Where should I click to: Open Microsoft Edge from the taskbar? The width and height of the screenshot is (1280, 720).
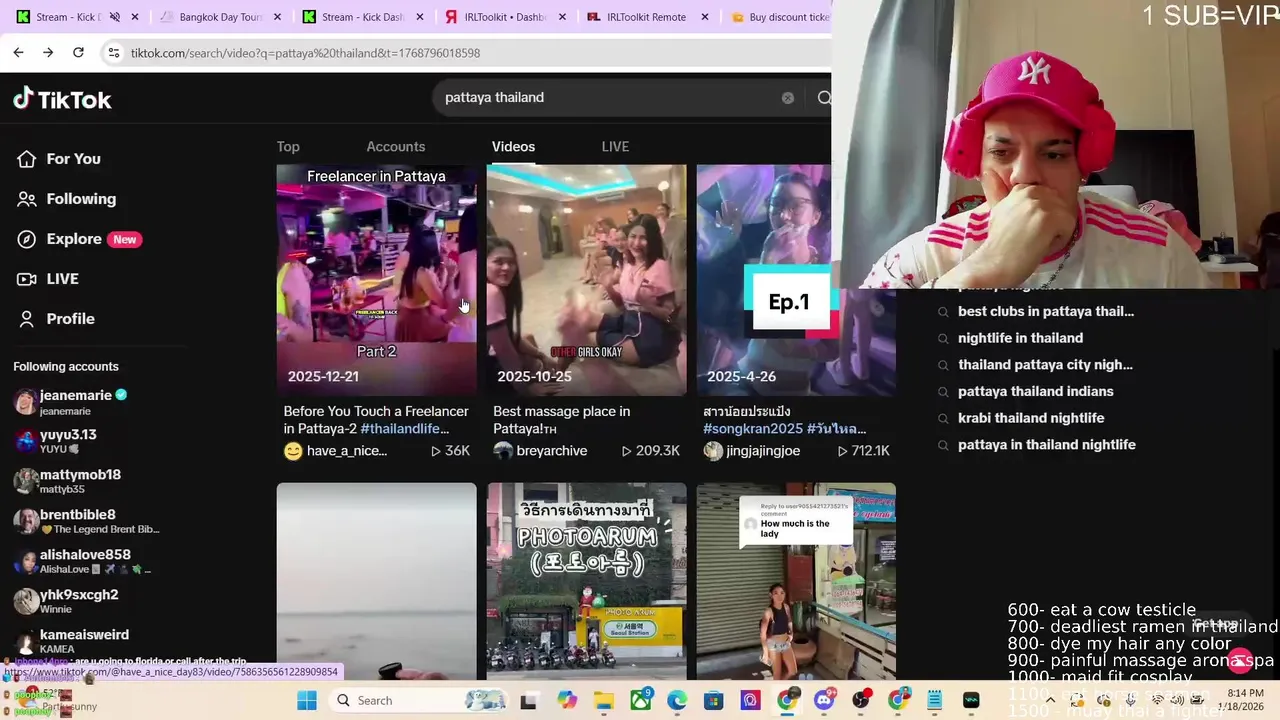677,700
